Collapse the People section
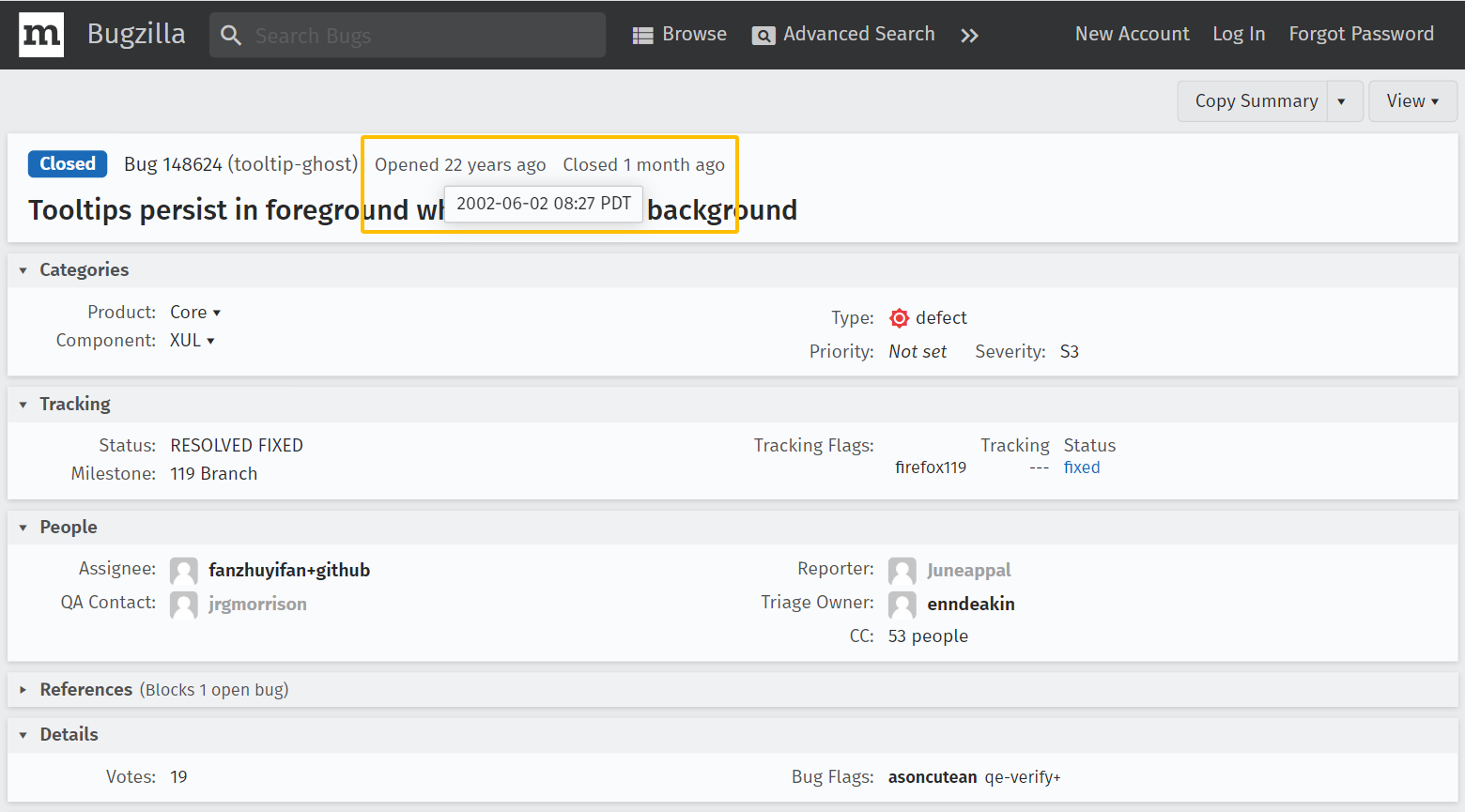Viewport: 1465px width, 812px height. point(23,528)
